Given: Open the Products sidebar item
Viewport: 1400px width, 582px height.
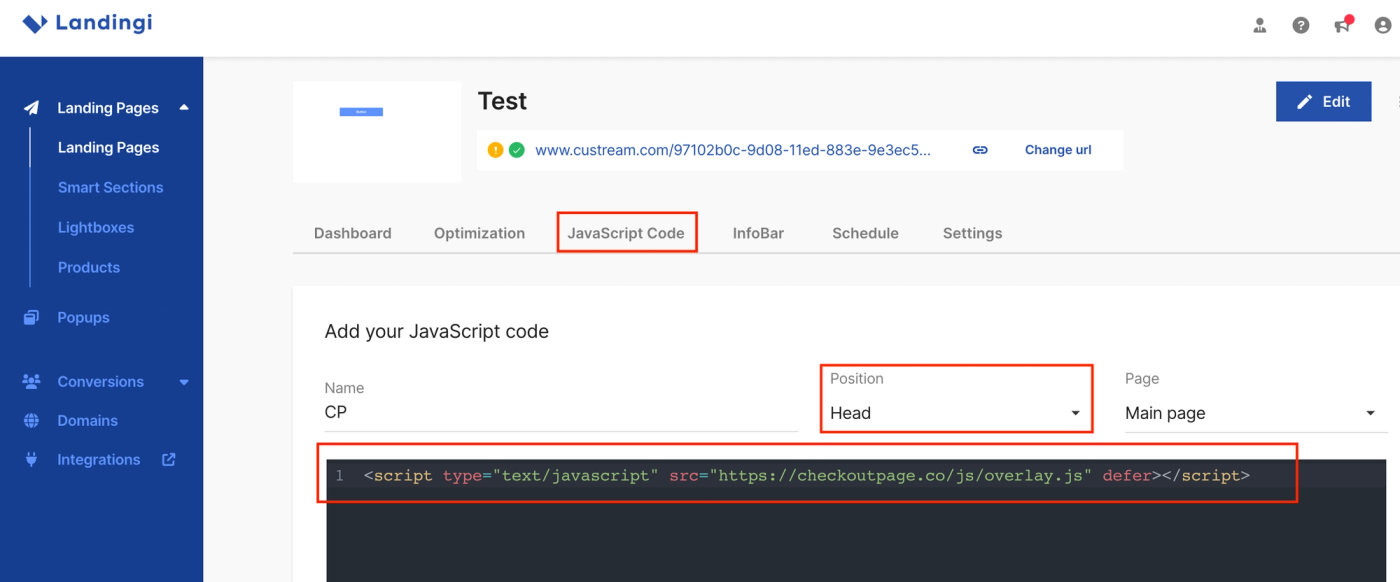Looking at the screenshot, I should [x=89, y=267].
